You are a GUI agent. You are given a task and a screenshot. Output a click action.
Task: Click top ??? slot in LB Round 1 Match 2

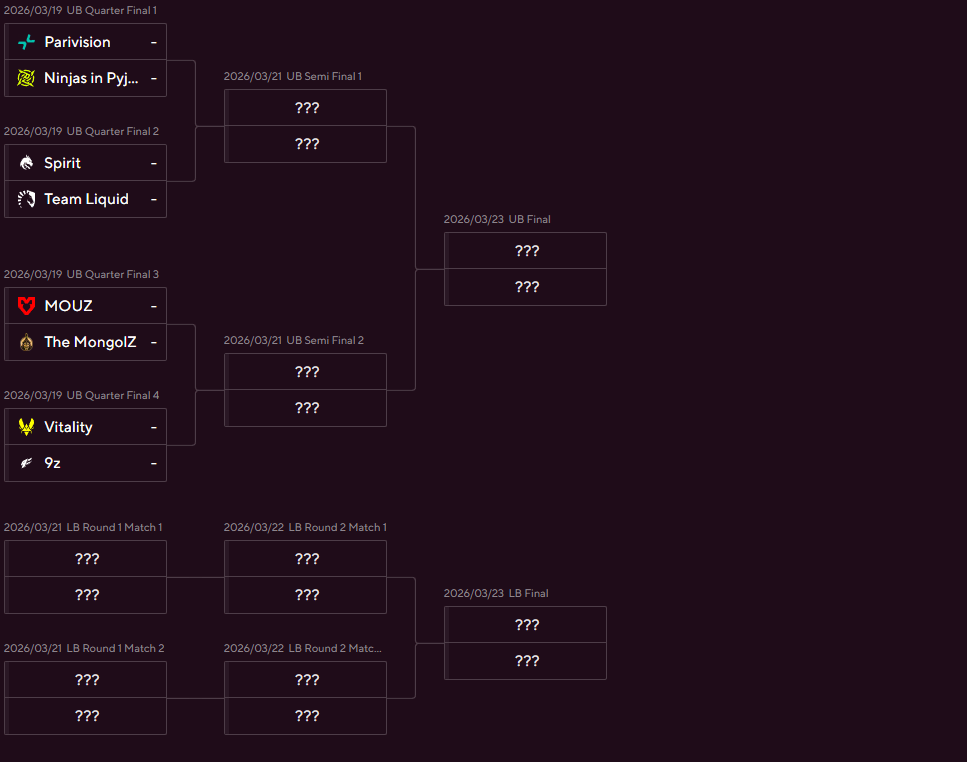85,680
